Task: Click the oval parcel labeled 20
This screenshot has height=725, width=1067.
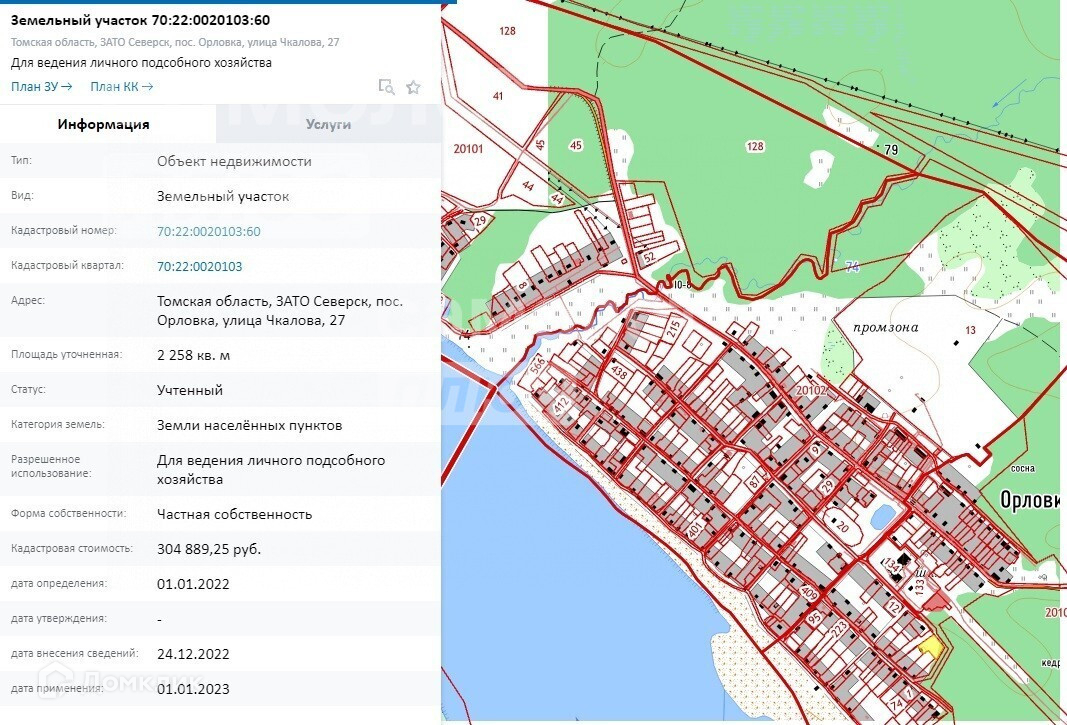Action: tap(843, 527)
